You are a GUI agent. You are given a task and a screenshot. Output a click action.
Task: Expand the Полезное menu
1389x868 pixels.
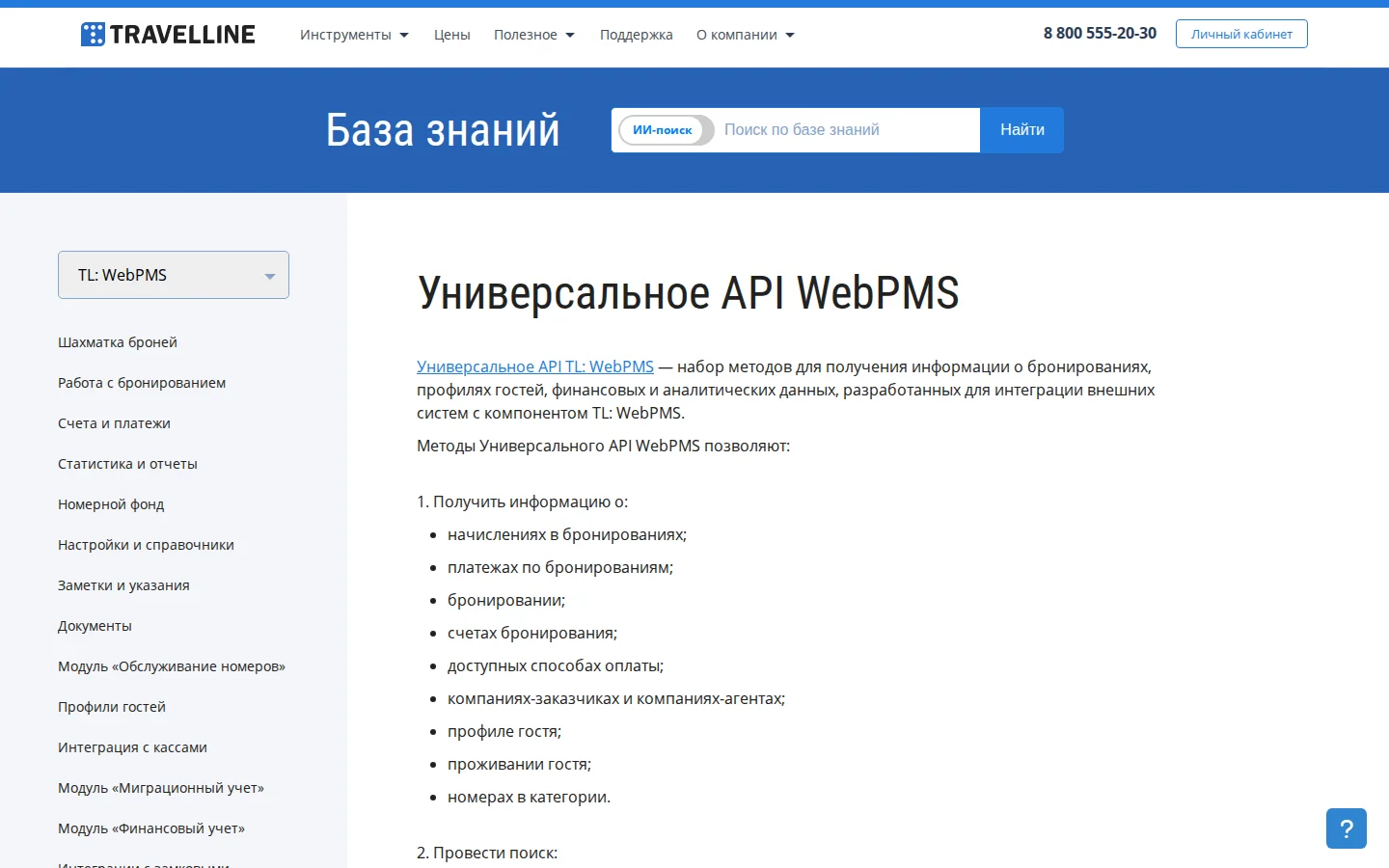[x=534, y=35]
